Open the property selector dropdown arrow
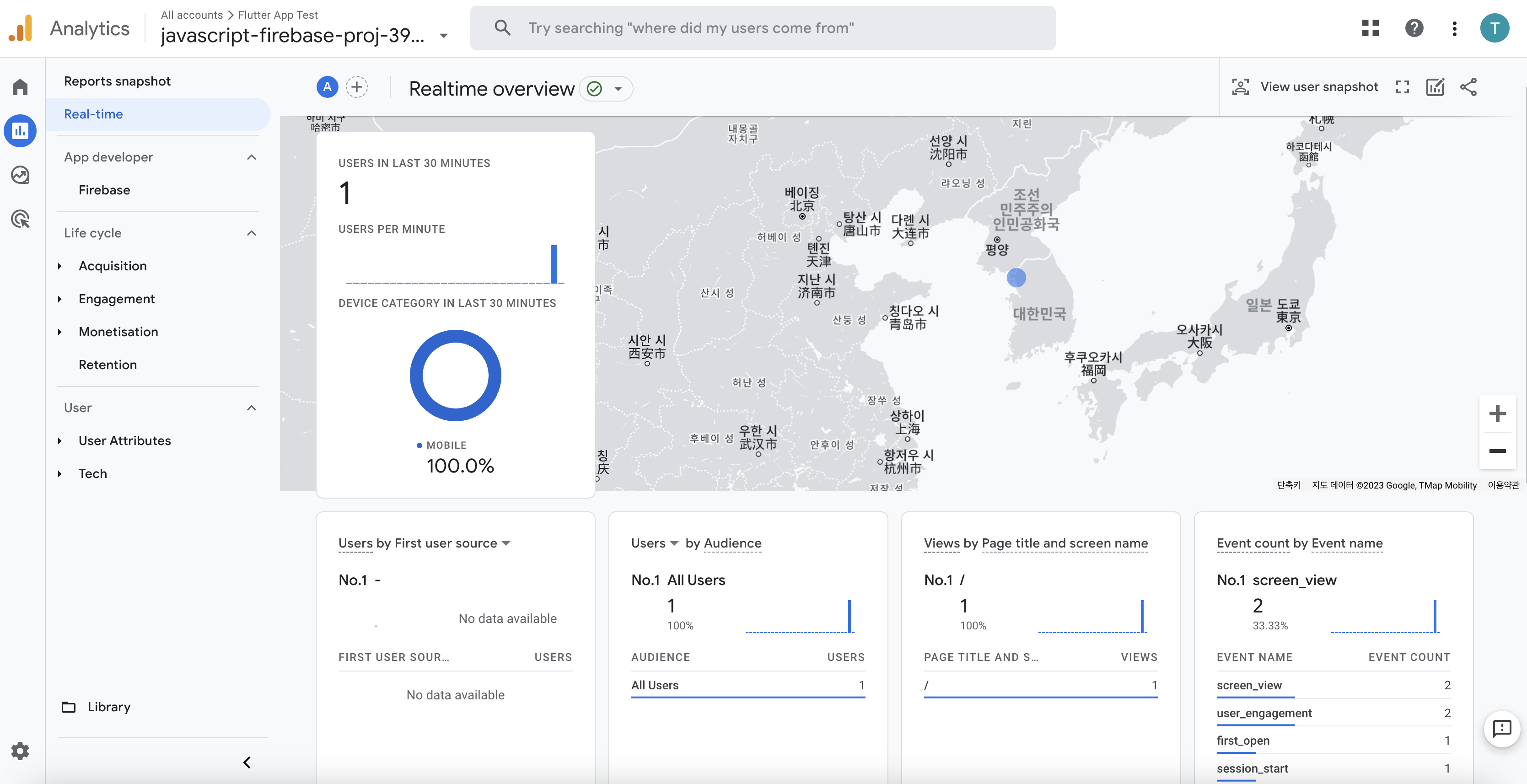The width and height of the screenshot is (1527, 784). coord(443,36)
